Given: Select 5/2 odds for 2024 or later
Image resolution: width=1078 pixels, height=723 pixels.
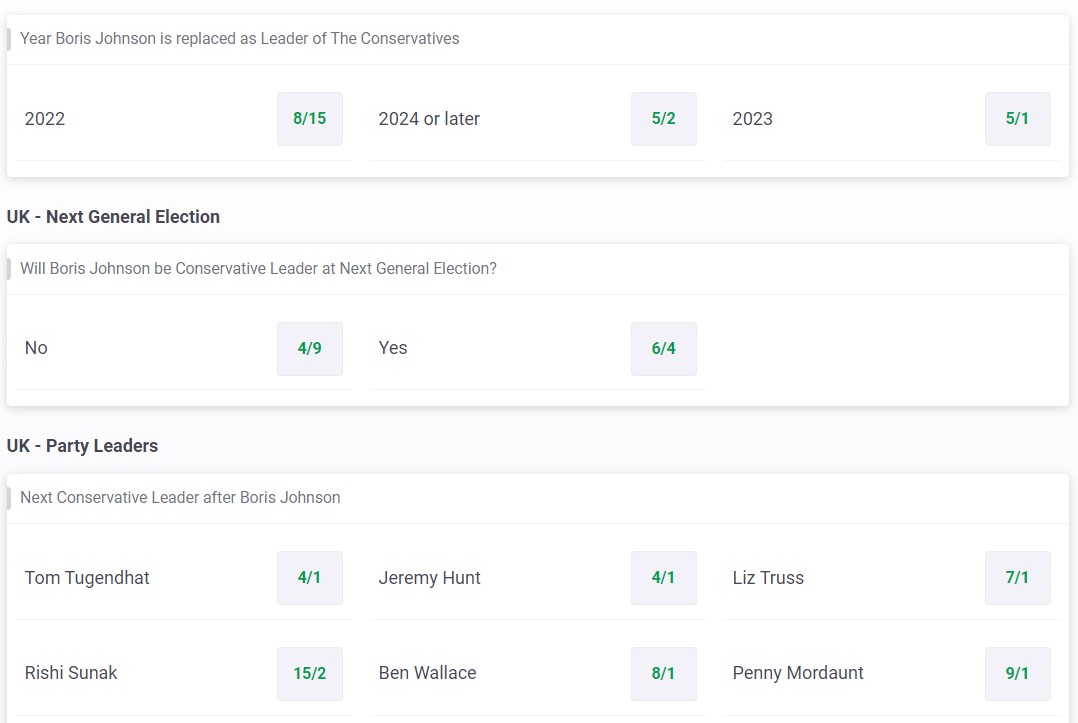Looking at the screenshot, I should point(663,119).
